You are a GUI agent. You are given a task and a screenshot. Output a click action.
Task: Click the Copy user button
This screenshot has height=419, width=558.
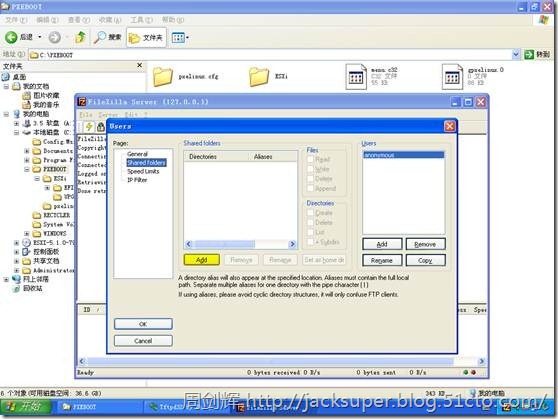coord(426,260)
